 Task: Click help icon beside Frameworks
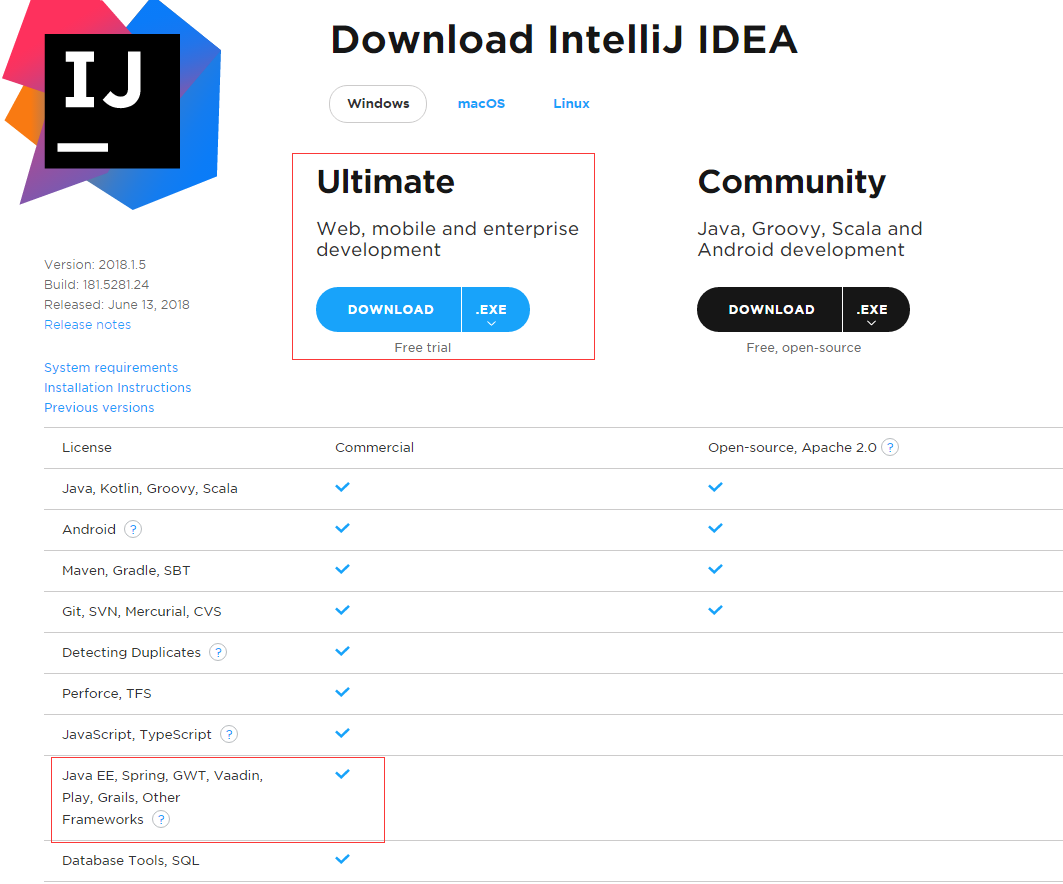[161, 820]
